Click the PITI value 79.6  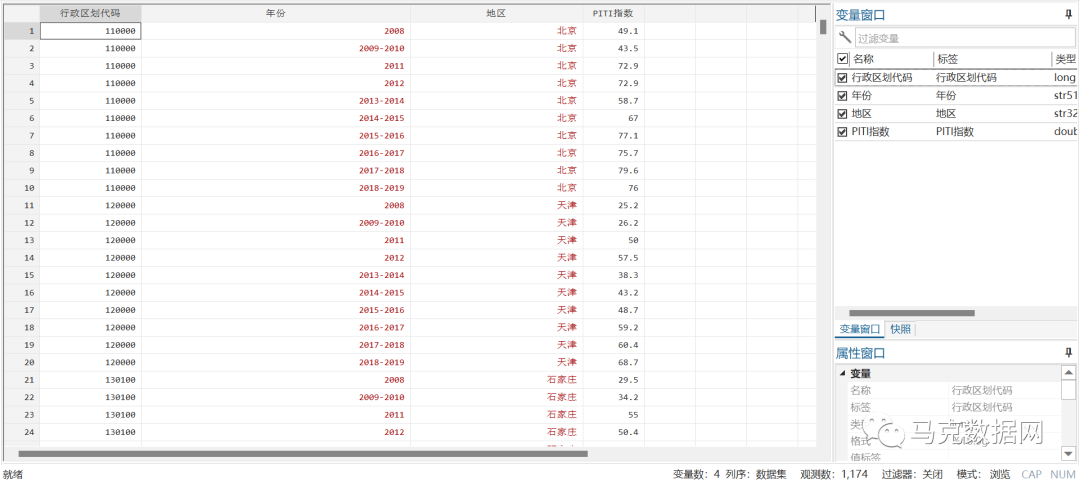(x=613, y=170)
